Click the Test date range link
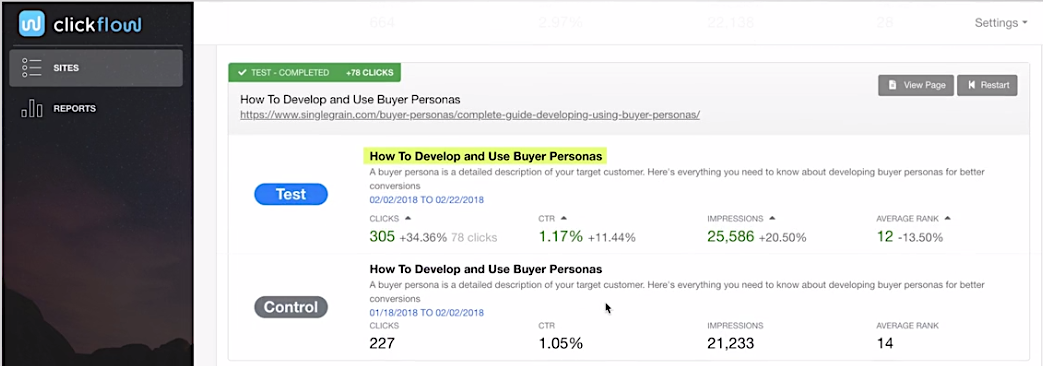 pos(426,200)
